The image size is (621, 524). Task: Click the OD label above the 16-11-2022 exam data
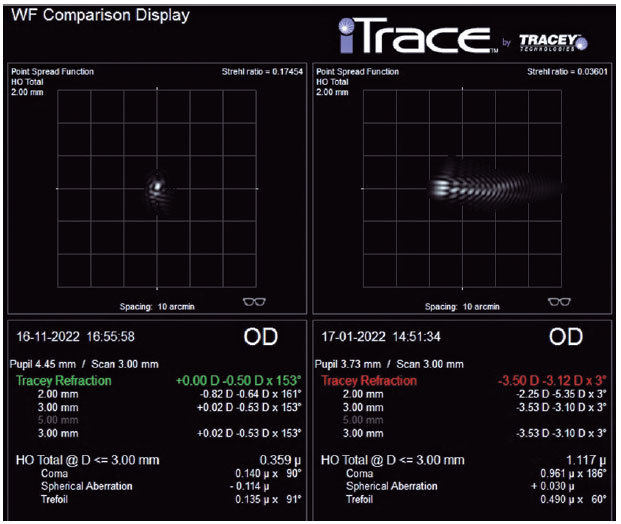coord(260,339)
